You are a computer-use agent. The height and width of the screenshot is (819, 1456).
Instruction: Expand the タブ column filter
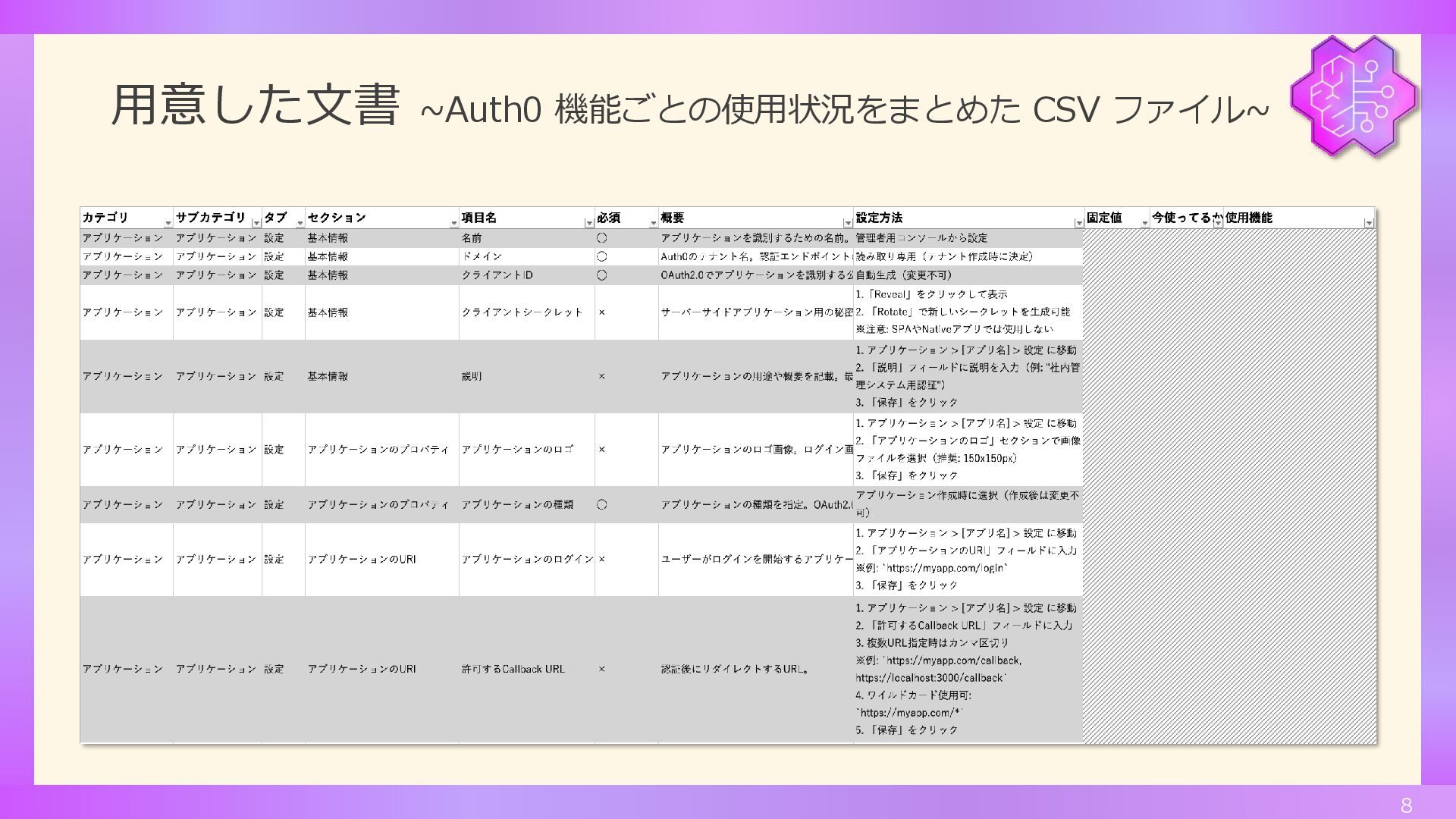pyautogui.click(x=300, y=223)
